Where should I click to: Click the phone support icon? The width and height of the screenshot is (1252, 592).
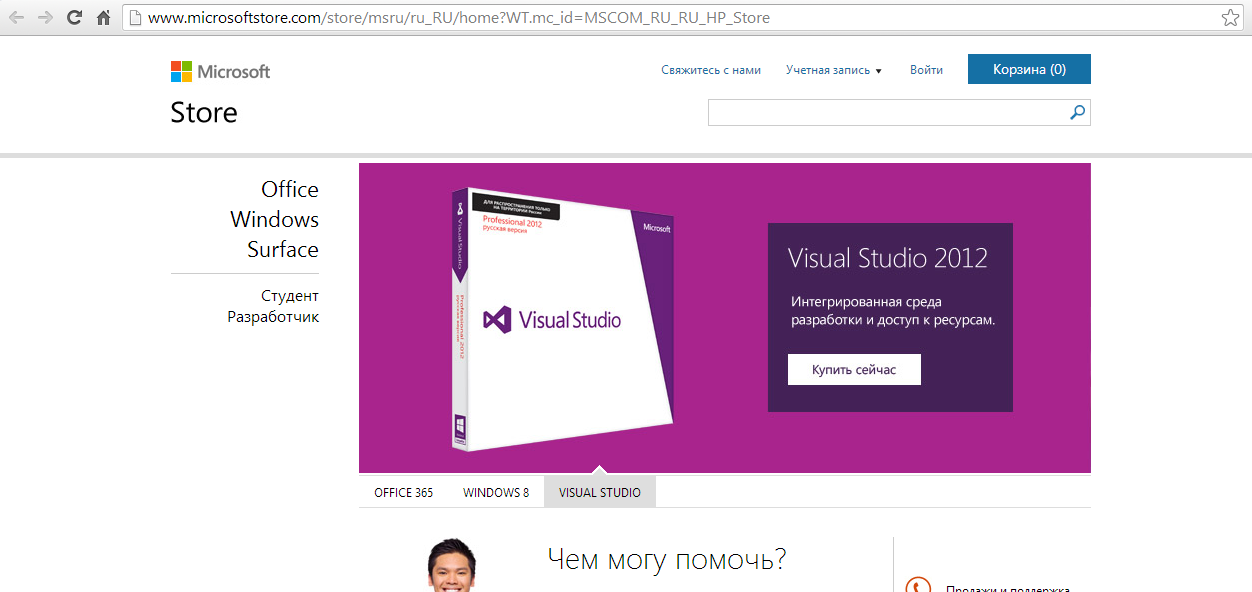click(917, 586)
